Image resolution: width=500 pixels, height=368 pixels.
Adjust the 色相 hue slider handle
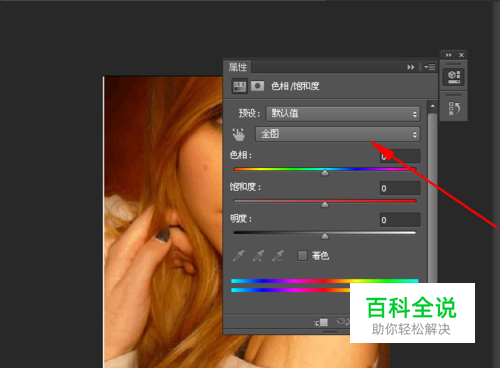coord(325,173)
